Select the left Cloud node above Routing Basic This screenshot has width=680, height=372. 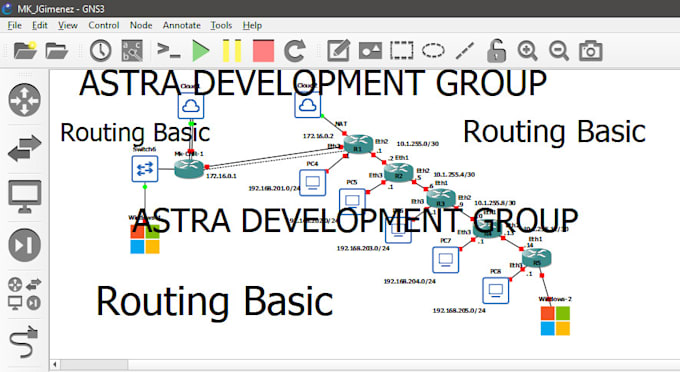191,106
